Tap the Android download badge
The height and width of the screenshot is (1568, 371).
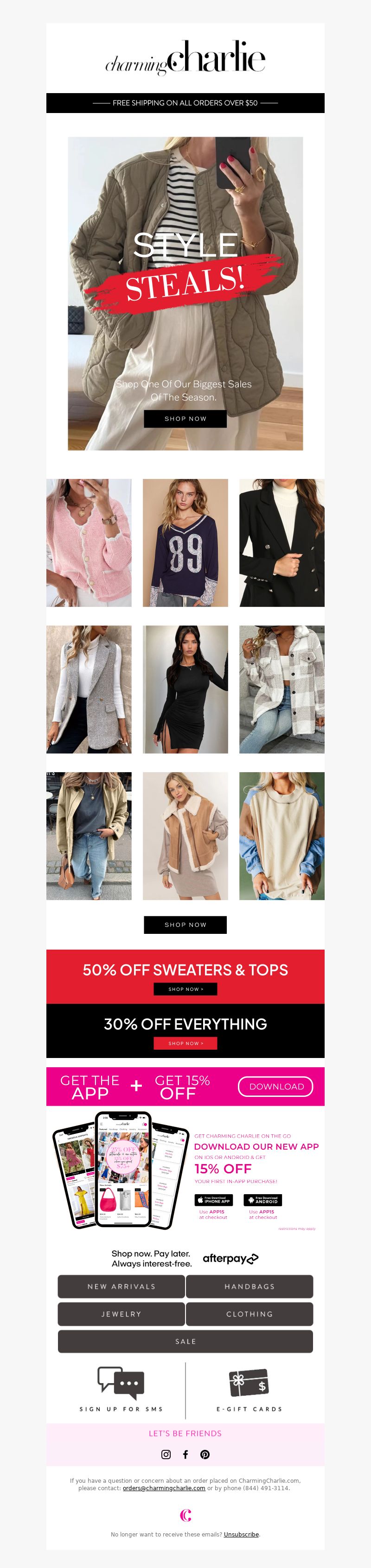pyautogui.click(x=262, y=1200)
